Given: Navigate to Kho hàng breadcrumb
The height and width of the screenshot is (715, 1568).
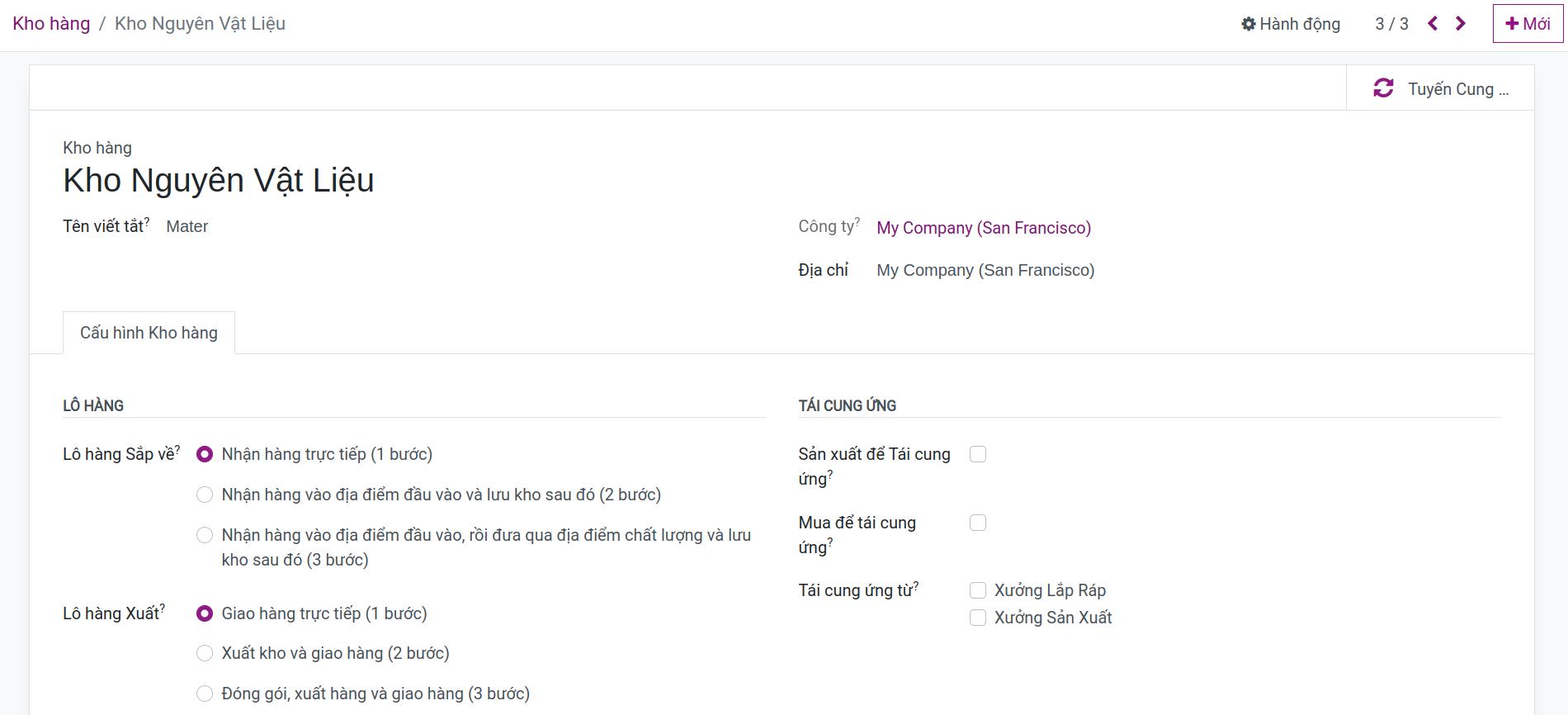Looking at the screenshot, I should (x=51, y=23).
